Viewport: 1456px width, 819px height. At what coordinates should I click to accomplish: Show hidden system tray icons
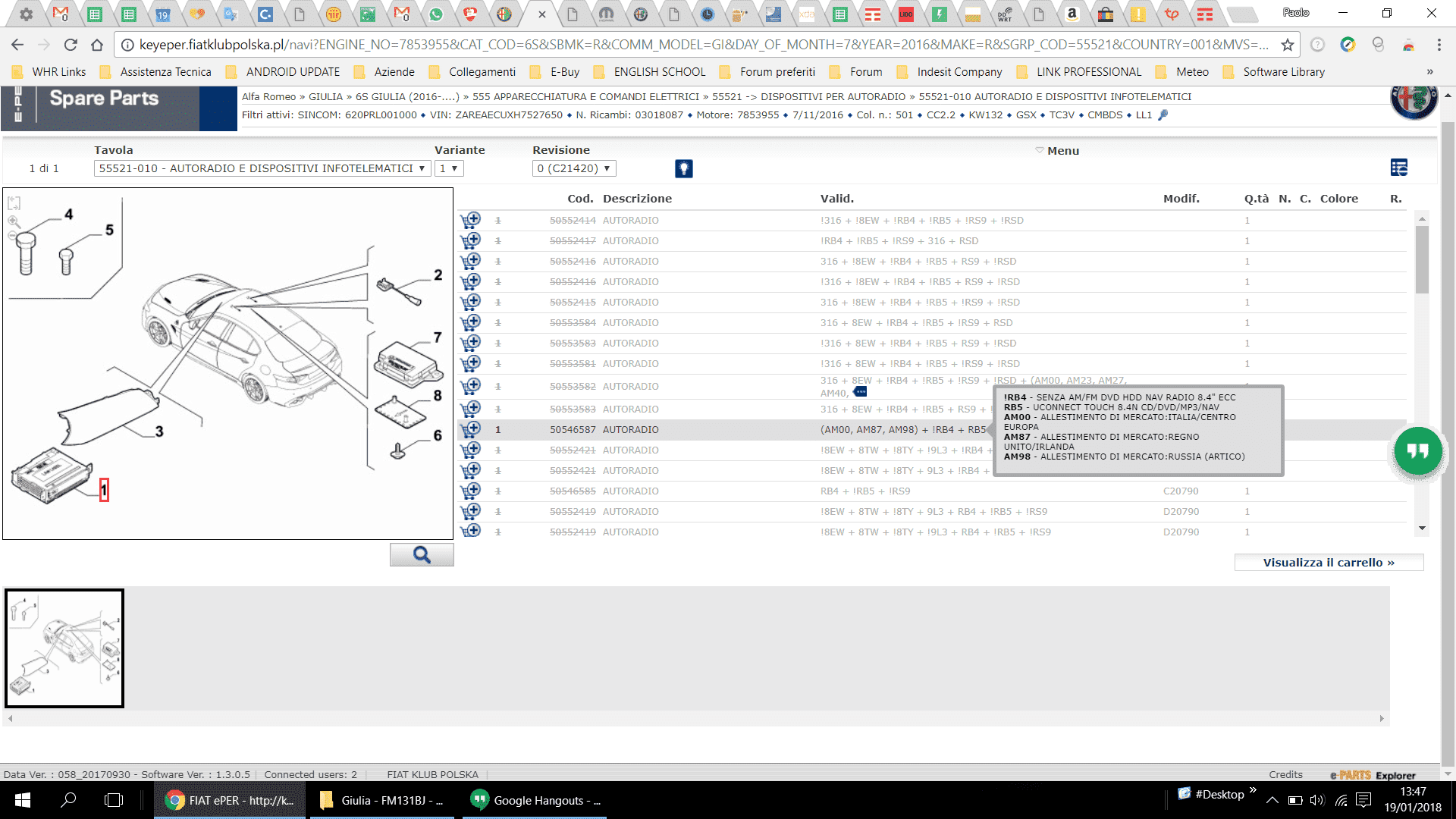point(1272,800)
